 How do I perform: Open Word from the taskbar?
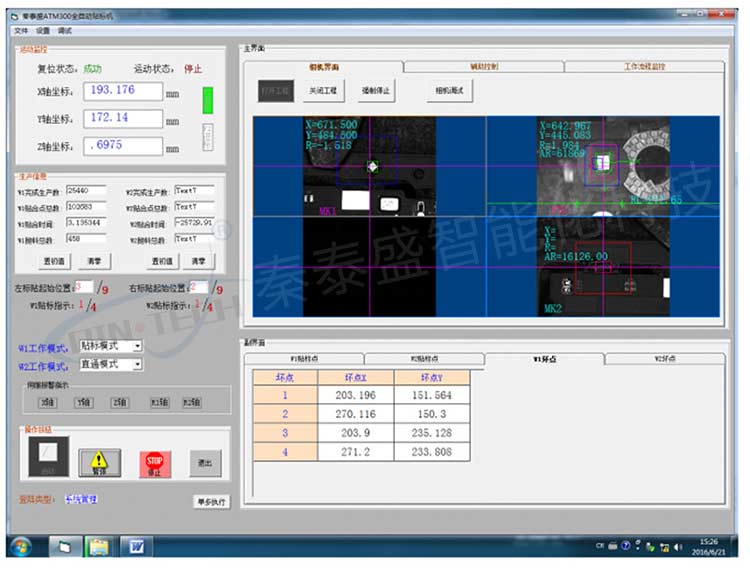pos(136,546)
